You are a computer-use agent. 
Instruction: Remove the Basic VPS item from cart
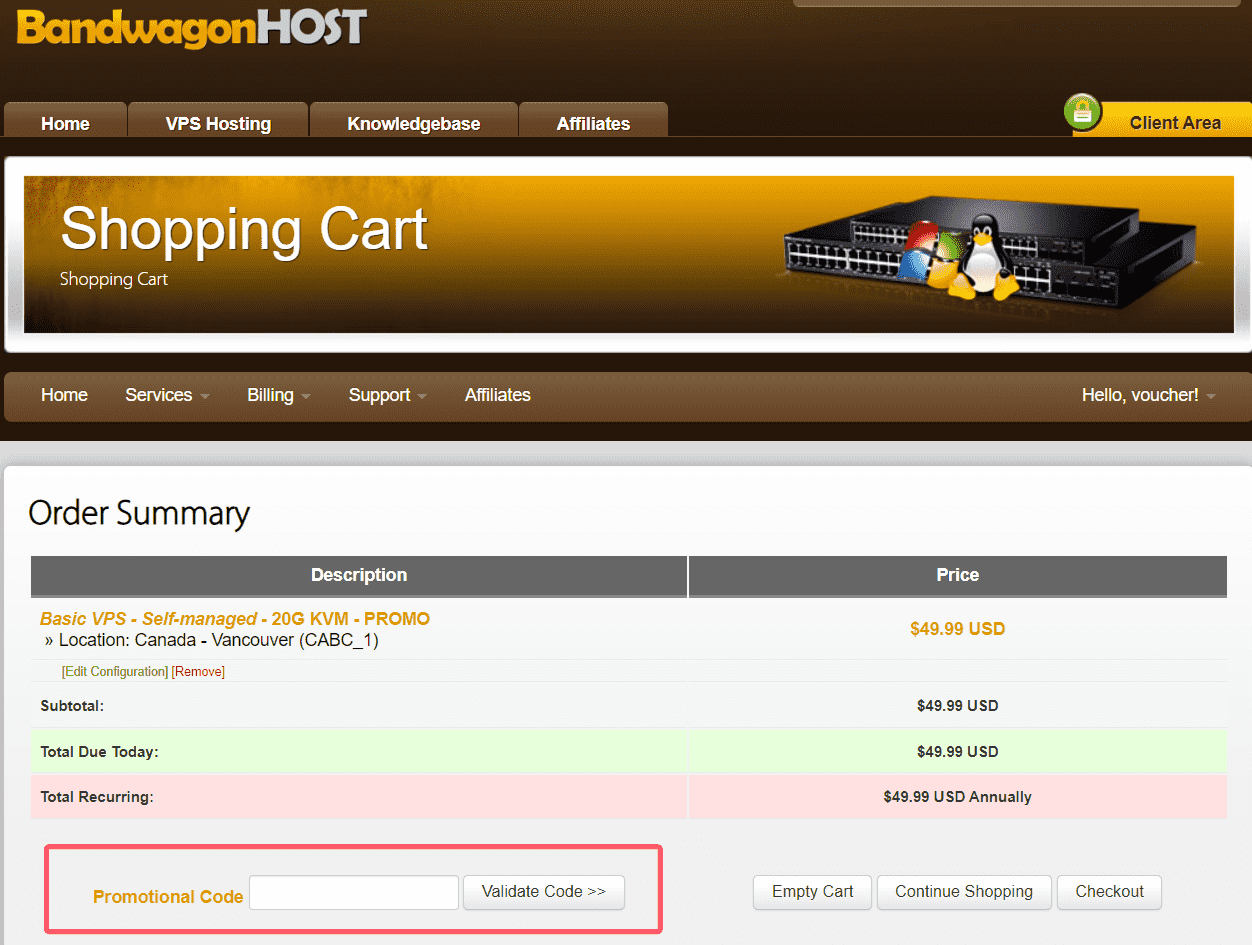(x=198, y=672)
